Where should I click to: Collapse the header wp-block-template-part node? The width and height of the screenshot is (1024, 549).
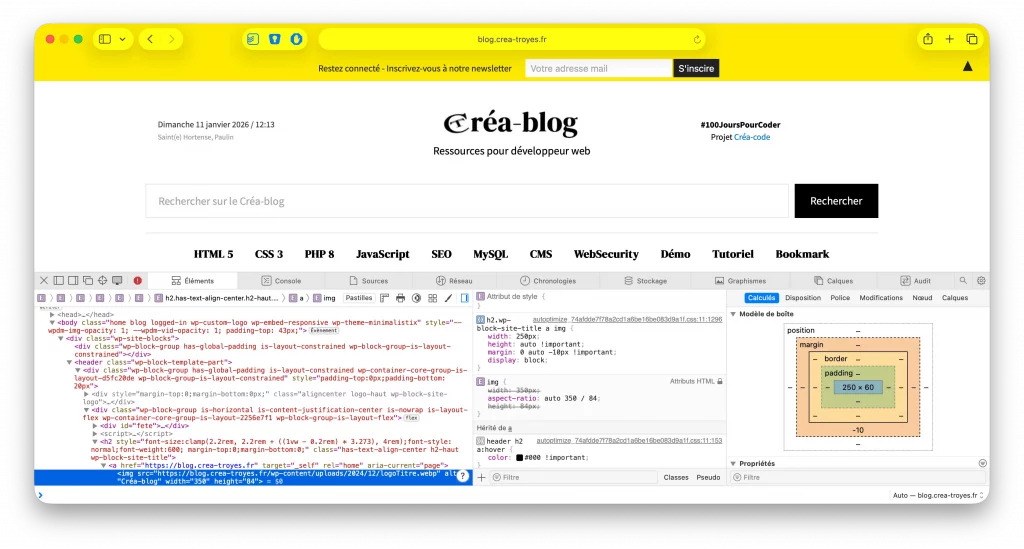69,362
